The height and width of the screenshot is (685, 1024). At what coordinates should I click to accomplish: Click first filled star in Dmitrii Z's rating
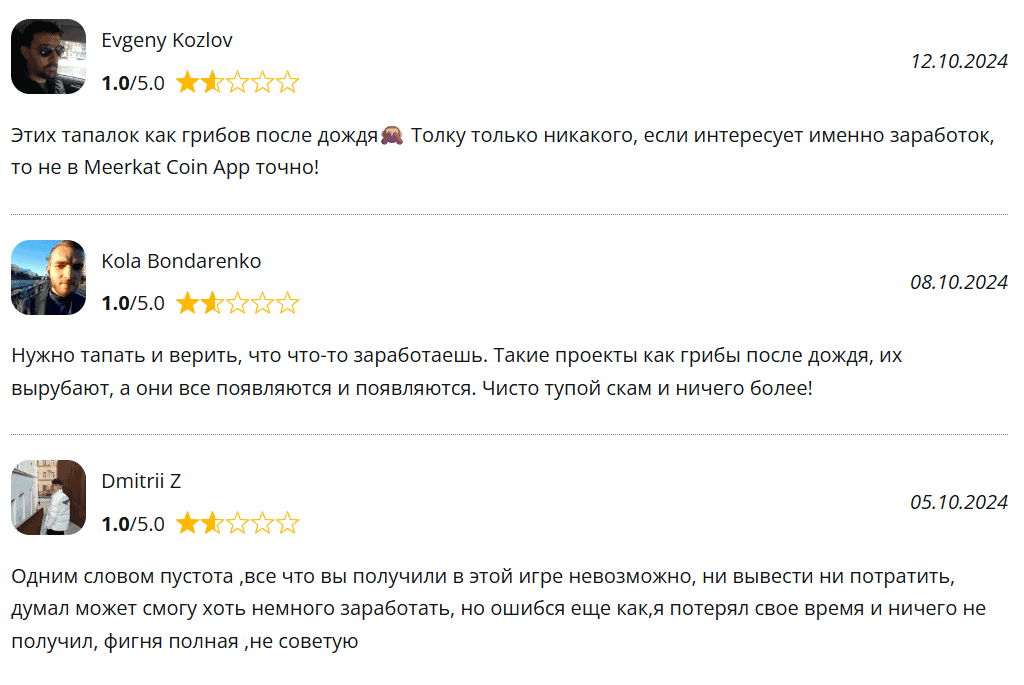click(187, 523)
